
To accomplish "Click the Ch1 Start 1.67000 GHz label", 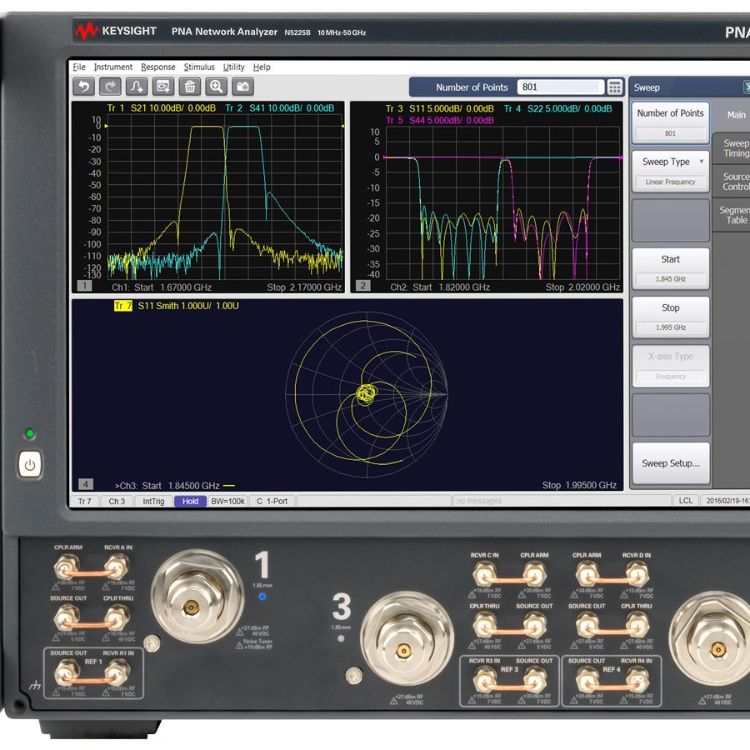I will point(162,287).
